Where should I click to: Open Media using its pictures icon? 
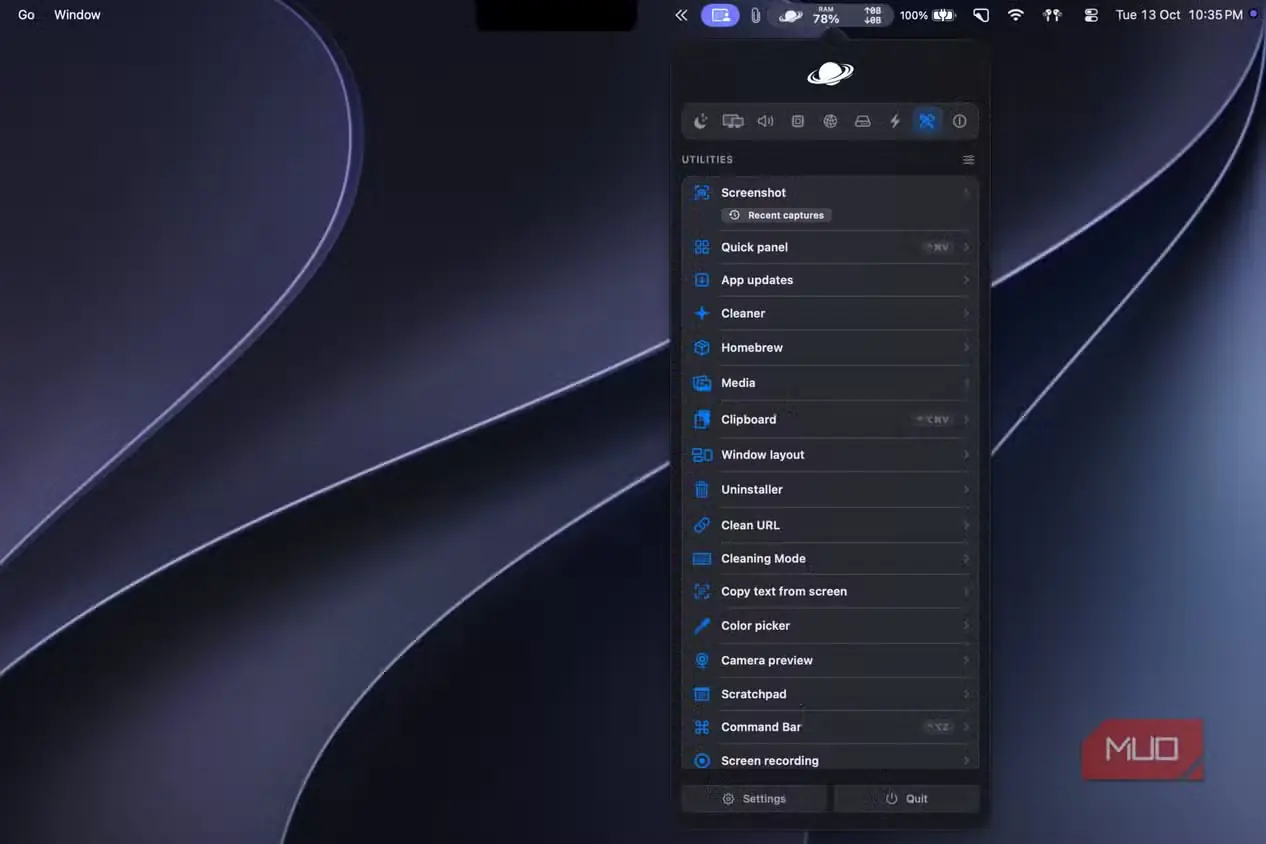[x=702, y=383]
